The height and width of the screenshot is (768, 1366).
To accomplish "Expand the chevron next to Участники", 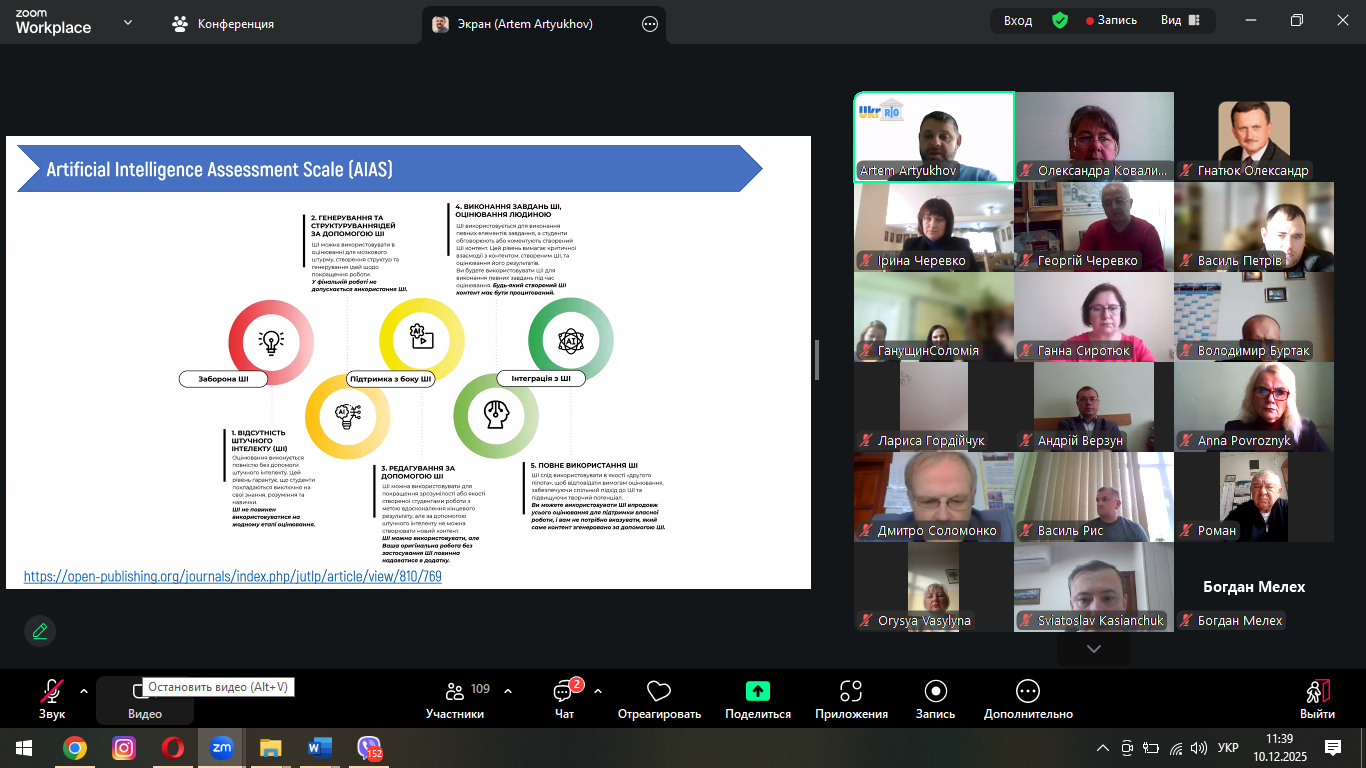I will click(x=508, y=691).
